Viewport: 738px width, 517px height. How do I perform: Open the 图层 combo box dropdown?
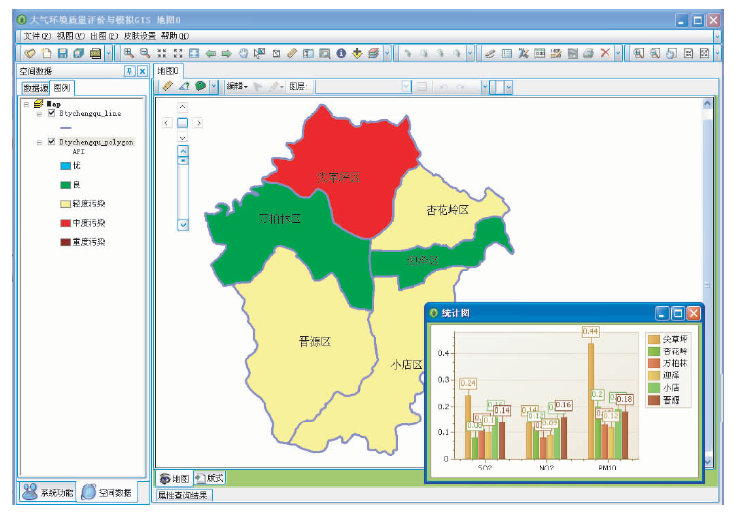[405, 87]
